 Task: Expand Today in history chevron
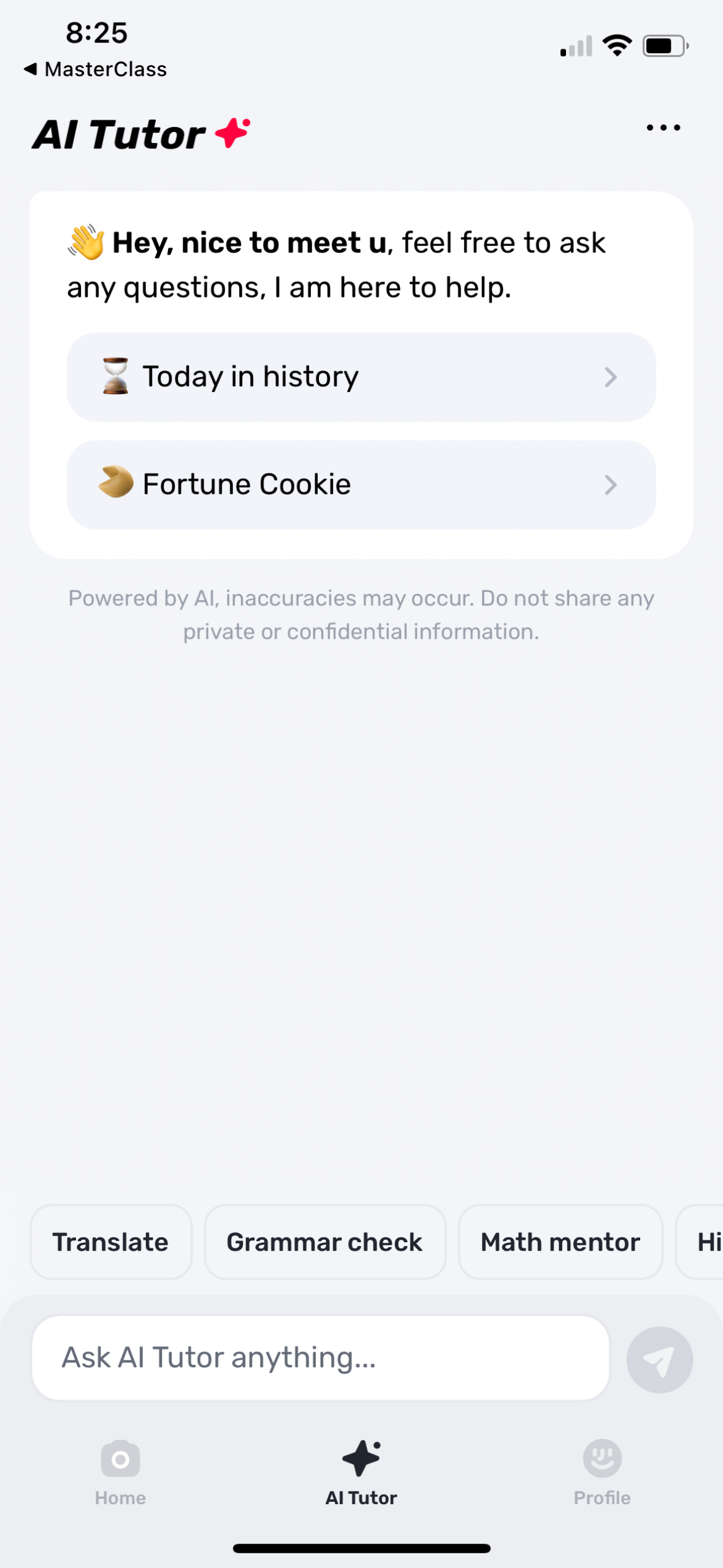pos(610,377)
